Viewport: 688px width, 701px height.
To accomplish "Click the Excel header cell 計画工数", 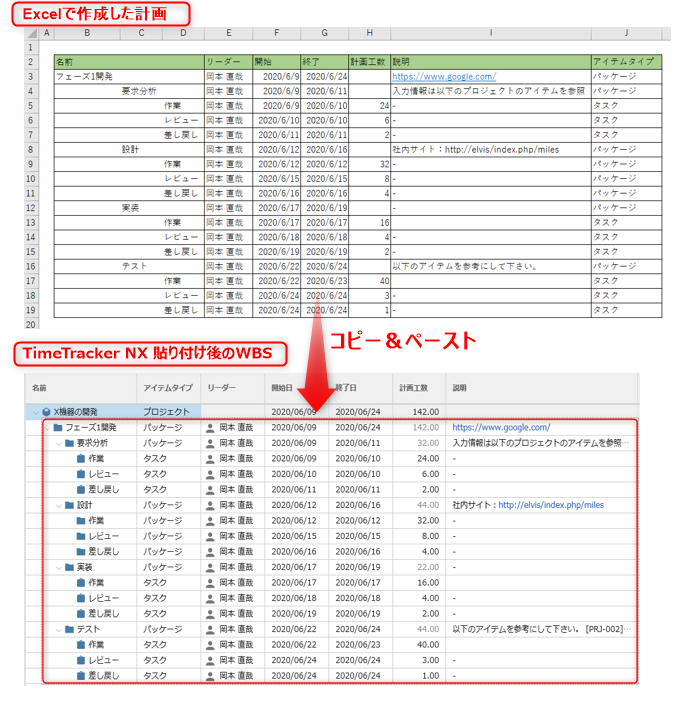I will click(x=369, y=62).
